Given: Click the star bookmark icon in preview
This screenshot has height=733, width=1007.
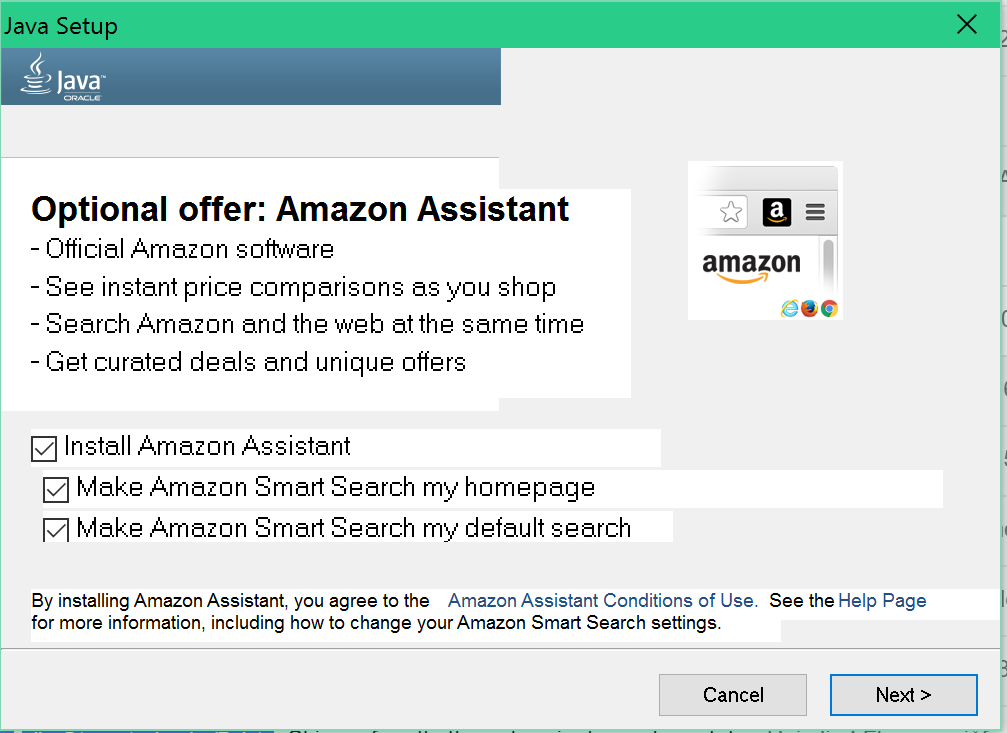Looking at the screenshot, I should click(x=731, y=211).
